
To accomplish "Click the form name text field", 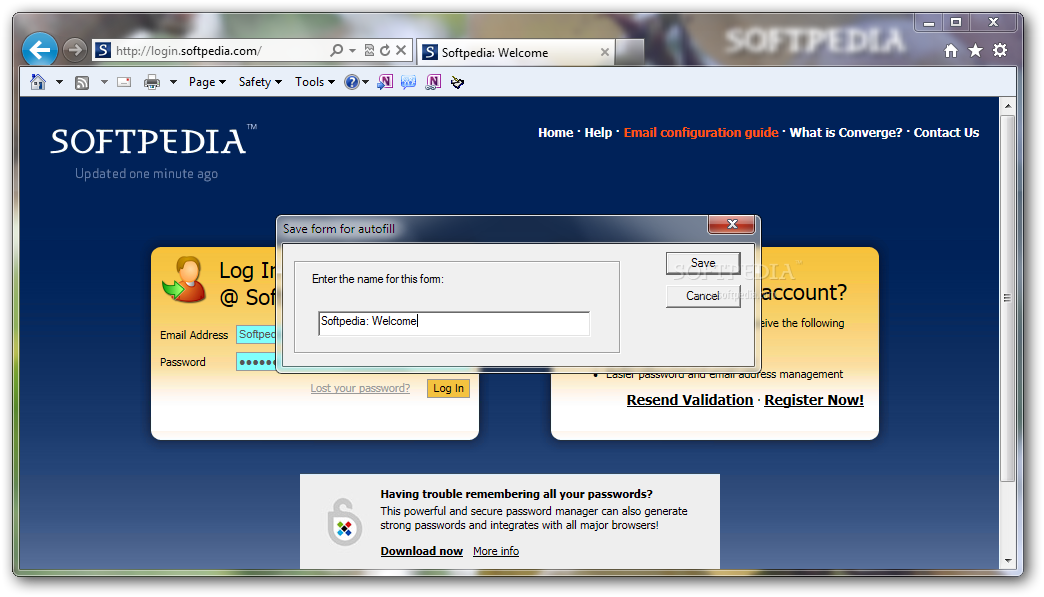I will tap(454, 323).
